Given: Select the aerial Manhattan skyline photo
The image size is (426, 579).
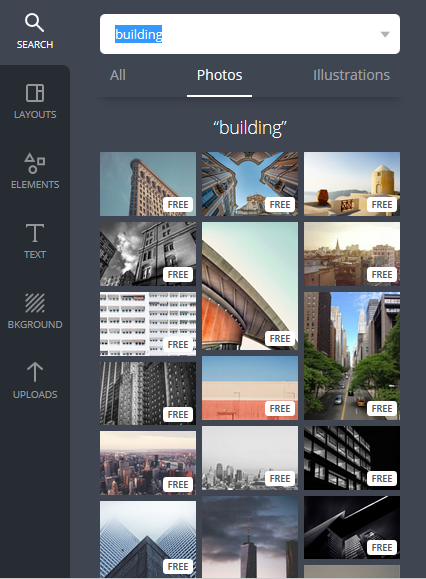Looking at the screenshot, I should 148,463.
